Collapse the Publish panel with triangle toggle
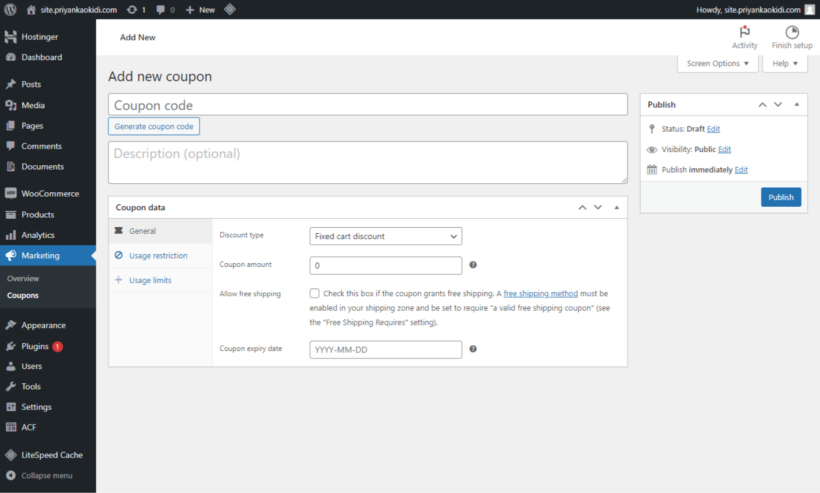820x493 pixels. tap(797, 104)
